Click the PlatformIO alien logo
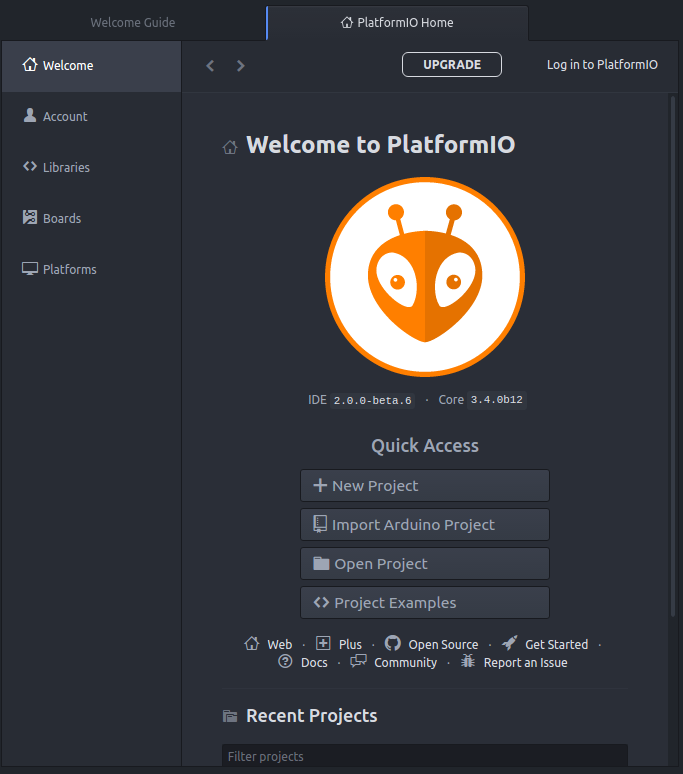This screenshot has width=683, height=774. (x=425, y=277)
